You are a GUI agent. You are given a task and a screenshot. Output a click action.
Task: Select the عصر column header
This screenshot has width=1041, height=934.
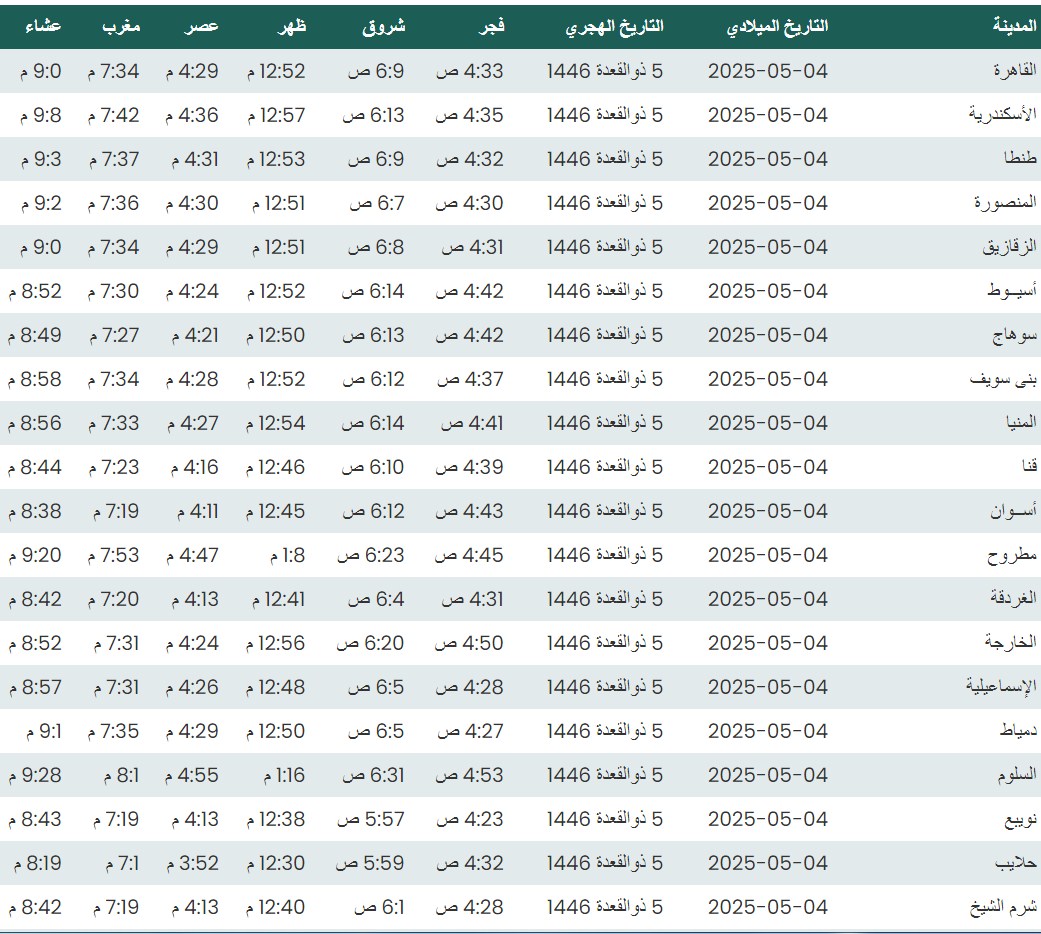pyautogui.click(x=200, y=27)
